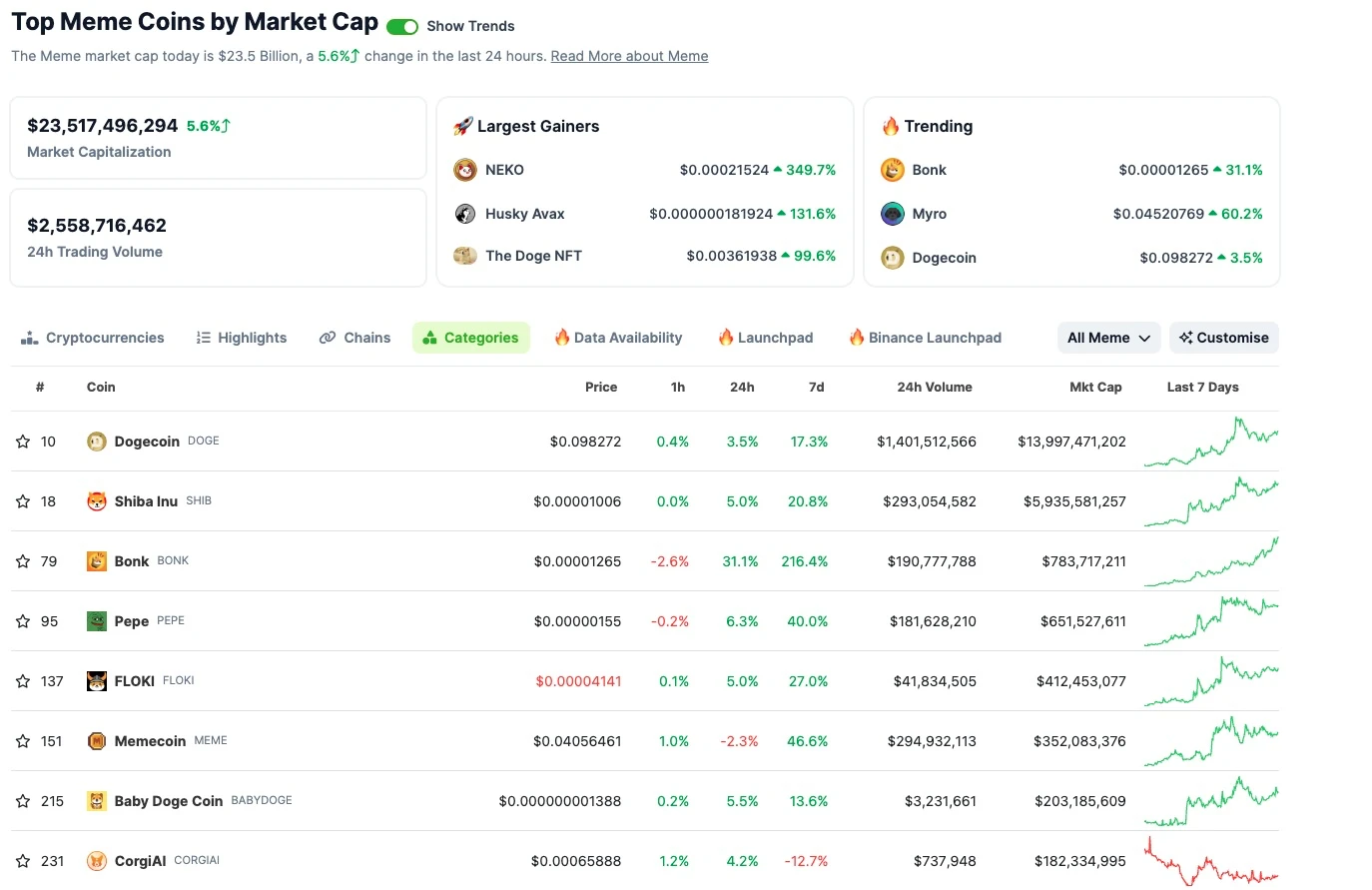Click The Doge NFT icon

tap(465, 256)
